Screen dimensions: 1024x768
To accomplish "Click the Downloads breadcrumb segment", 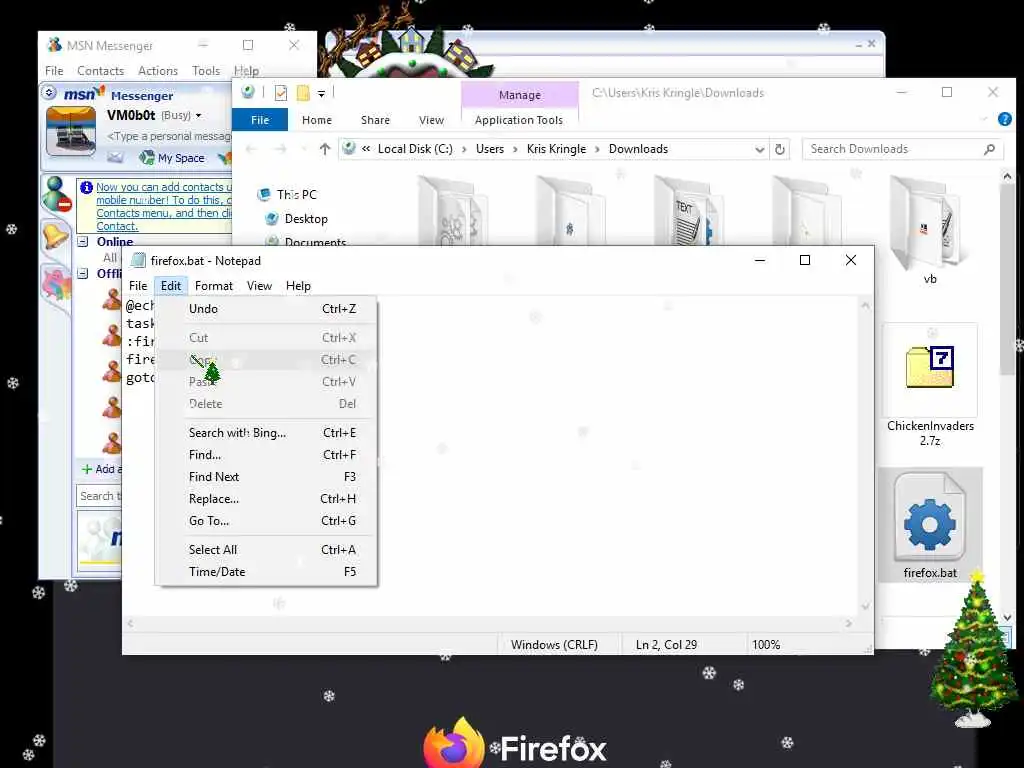I will point(638,149).
